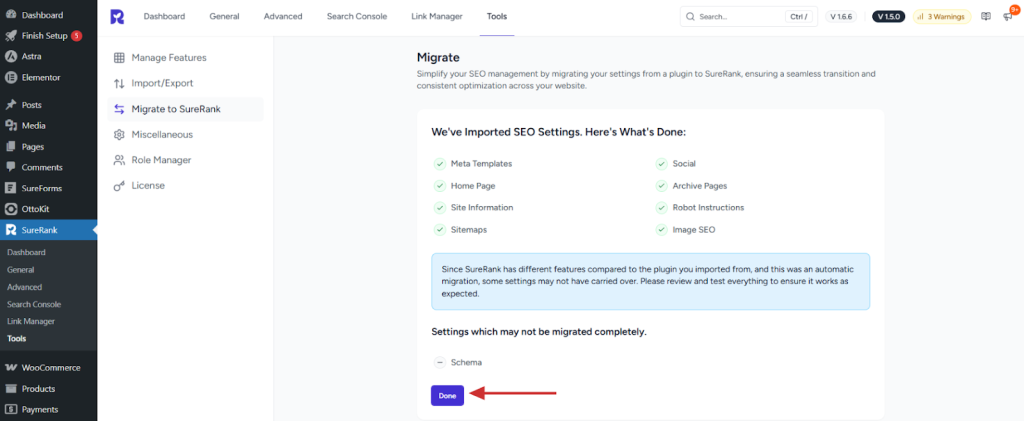Viewport: 1024px width, 421px height.
Task: Open SureRank Dashboard submenu link
Action: pos(26,253)
